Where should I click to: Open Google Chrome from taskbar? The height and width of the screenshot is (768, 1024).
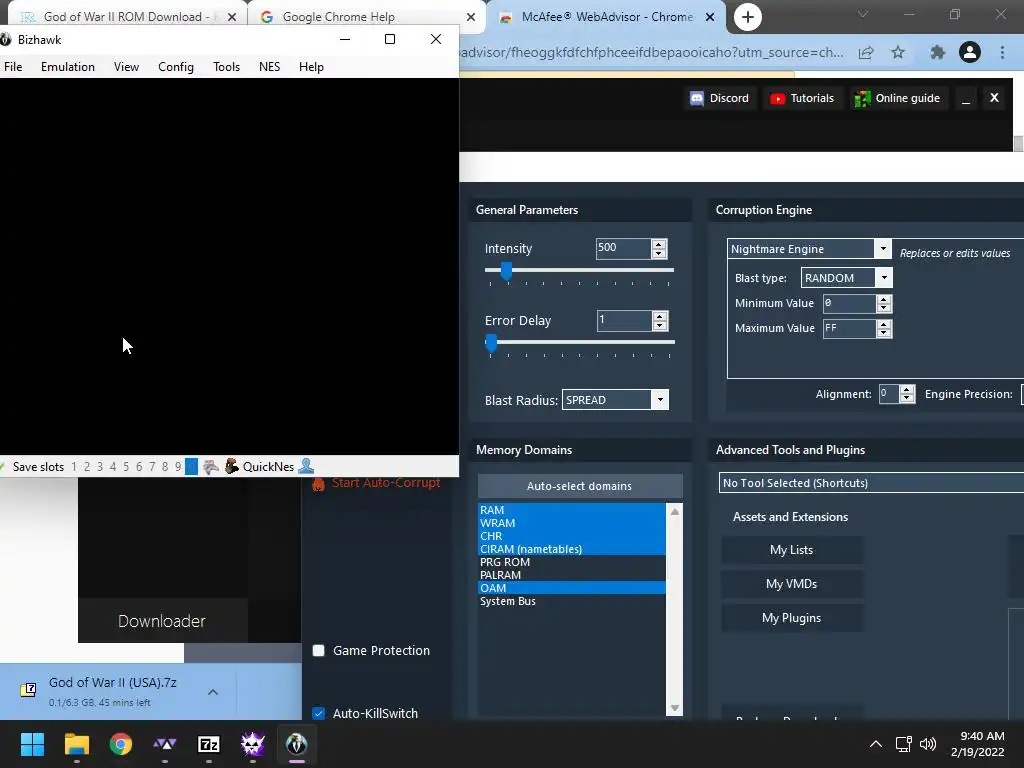point(121,744)
